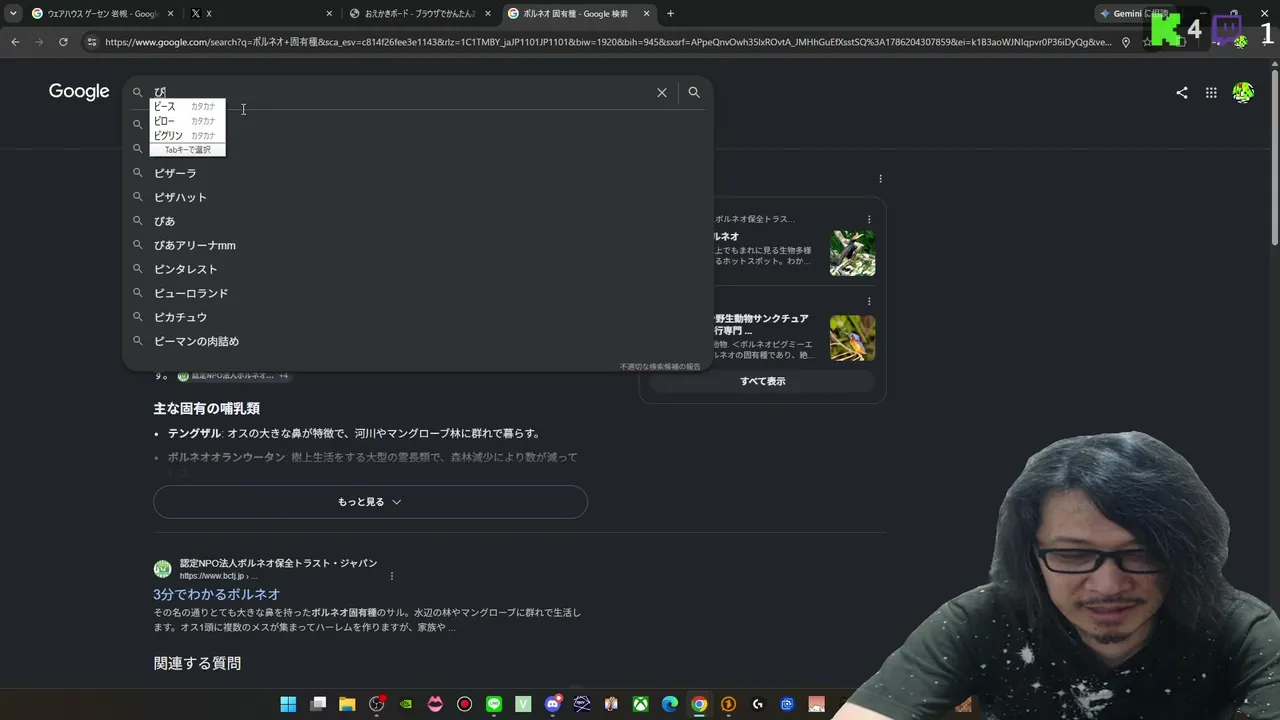Select IME candidate ピース
The height and width of the screenshot is (720, 1280).
point(187,107)
